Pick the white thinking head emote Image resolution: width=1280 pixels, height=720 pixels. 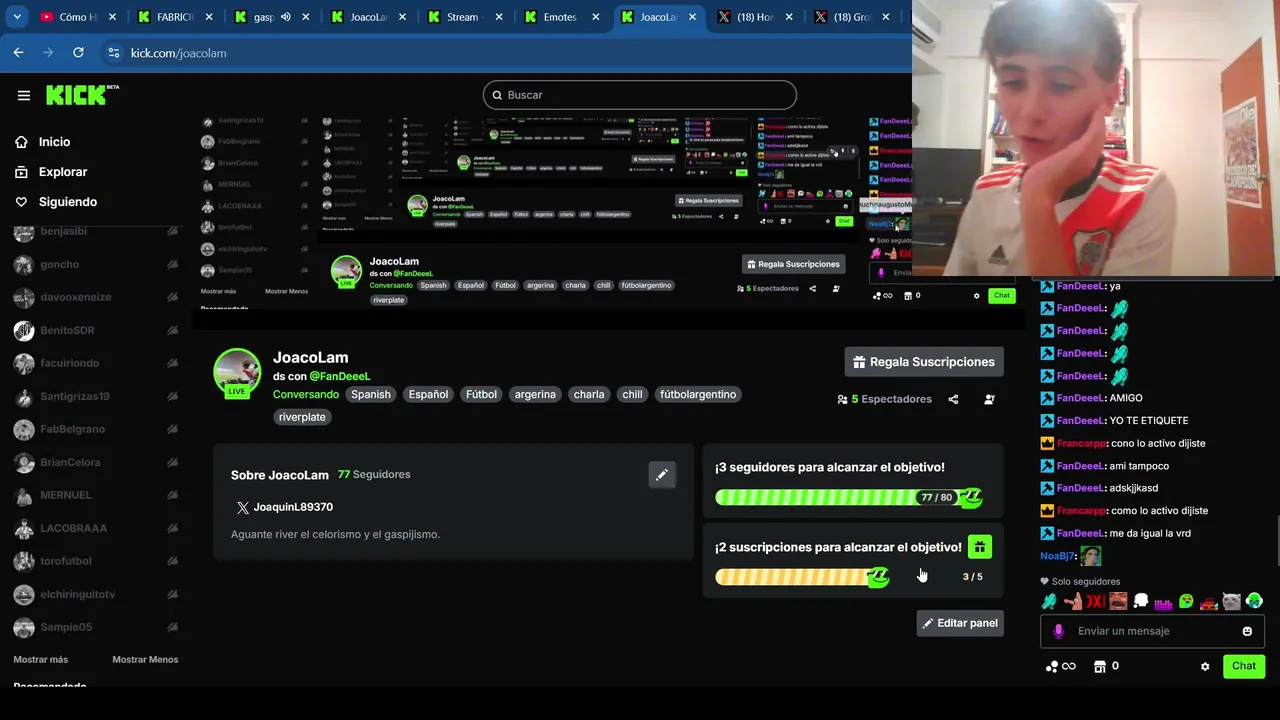coord(1141,601)
